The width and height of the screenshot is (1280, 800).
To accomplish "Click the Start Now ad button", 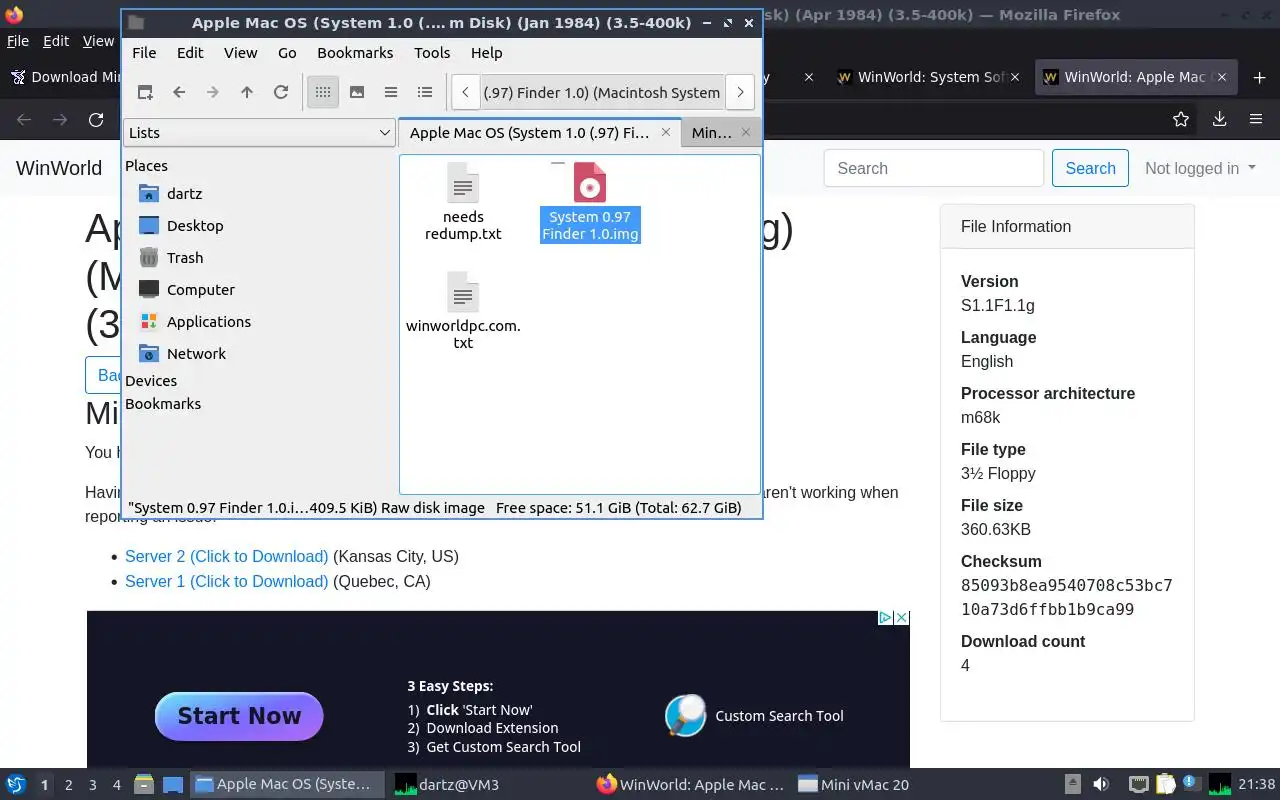I will (x=239, y=716).
